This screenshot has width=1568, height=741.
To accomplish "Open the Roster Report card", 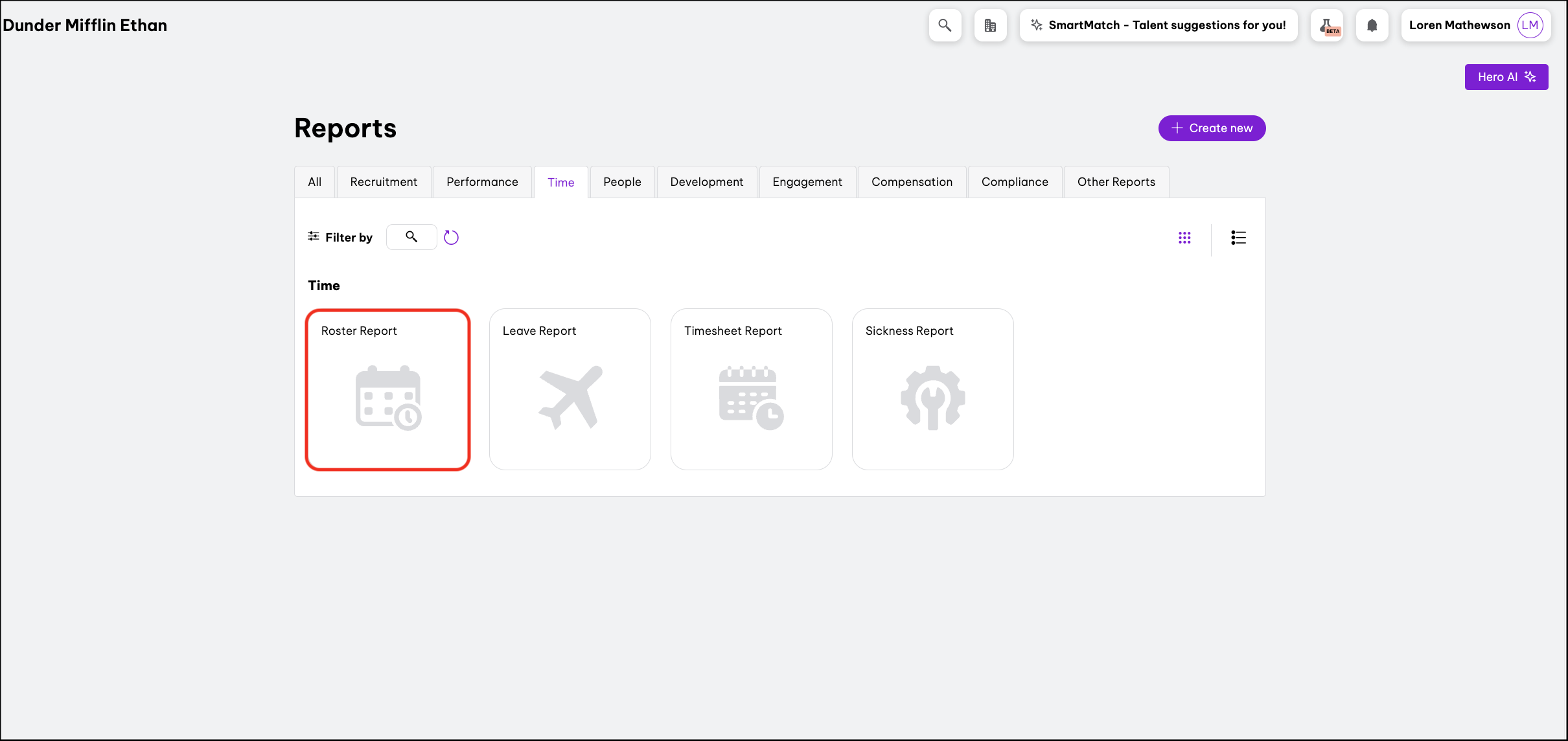I will pos(387,390).
